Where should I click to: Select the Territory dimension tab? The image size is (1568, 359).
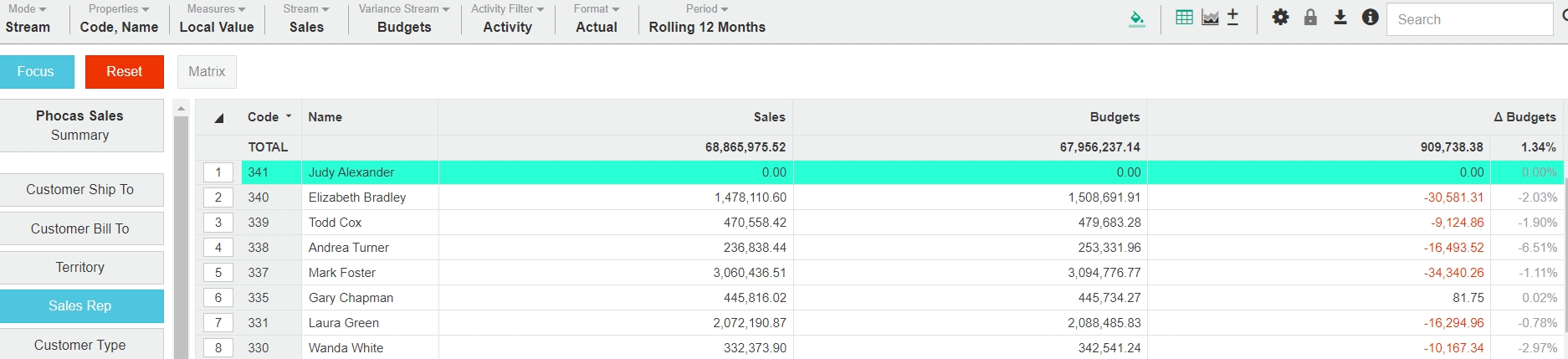(80, 268)
